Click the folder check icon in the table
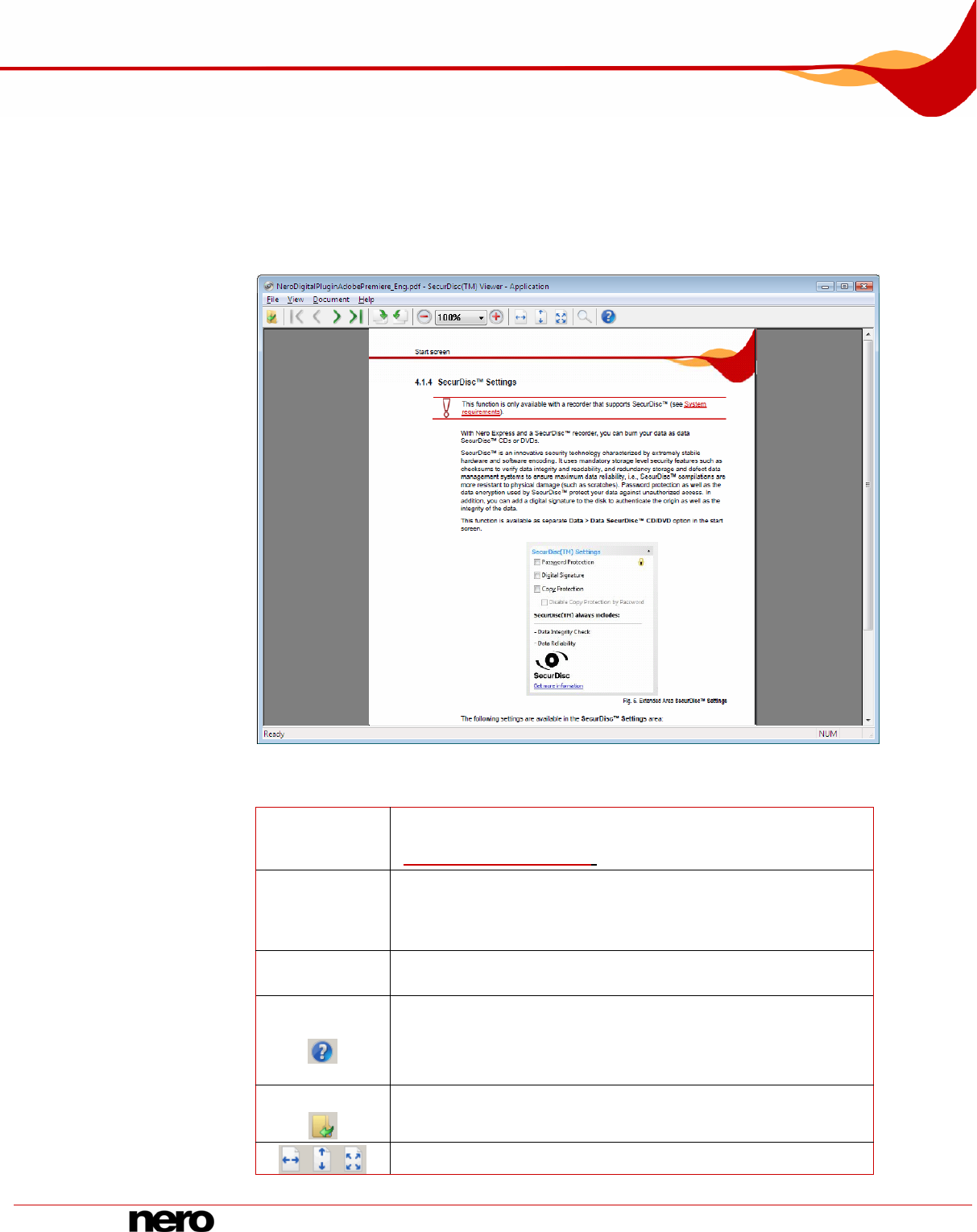Image resolution: width=977 pixels, height=1232 pixels. (323, 1126)
